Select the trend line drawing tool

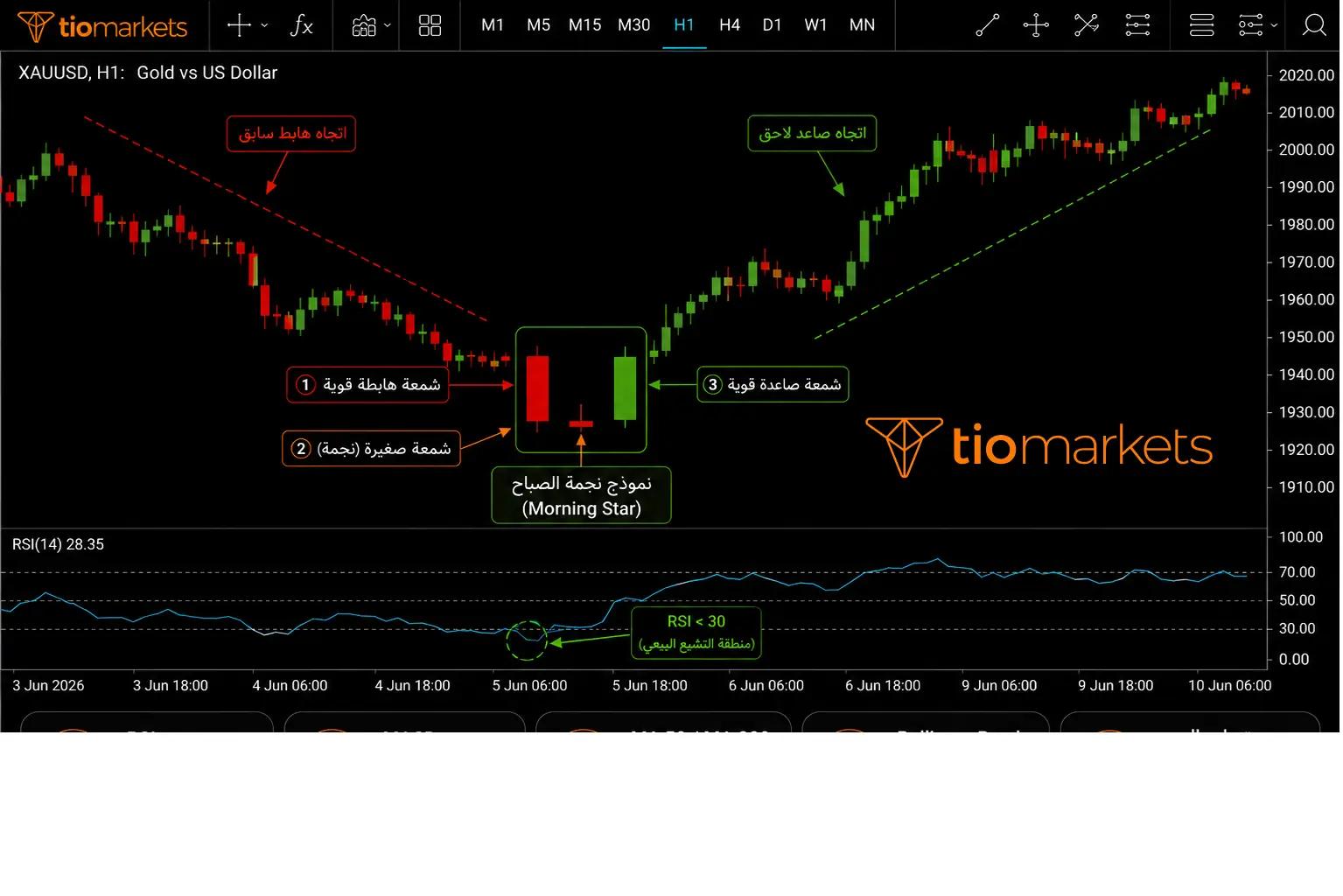click(x=987, y=25)
